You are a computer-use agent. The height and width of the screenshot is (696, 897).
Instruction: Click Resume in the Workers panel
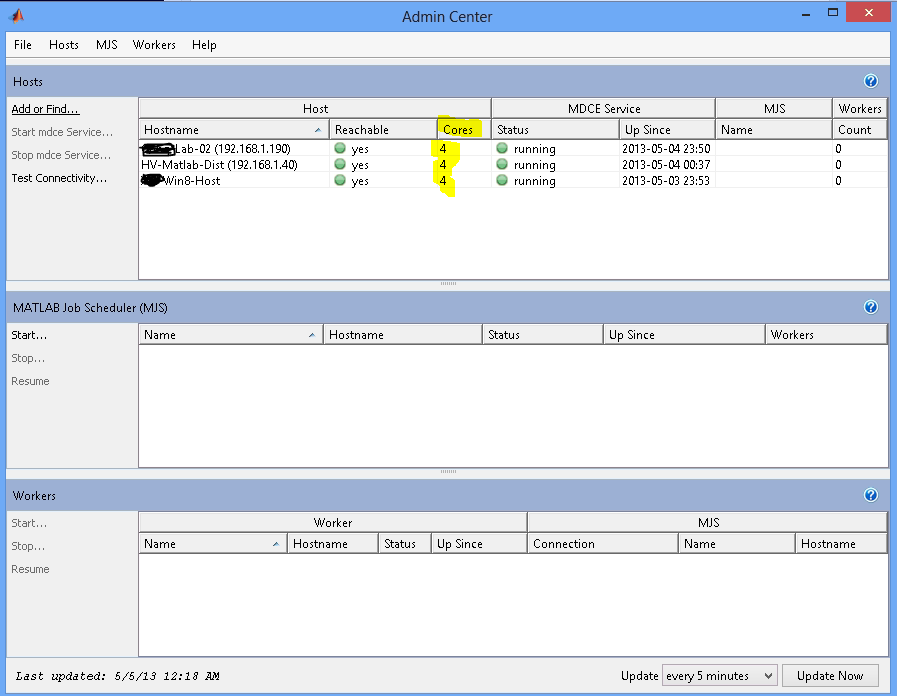pos(30,569)
